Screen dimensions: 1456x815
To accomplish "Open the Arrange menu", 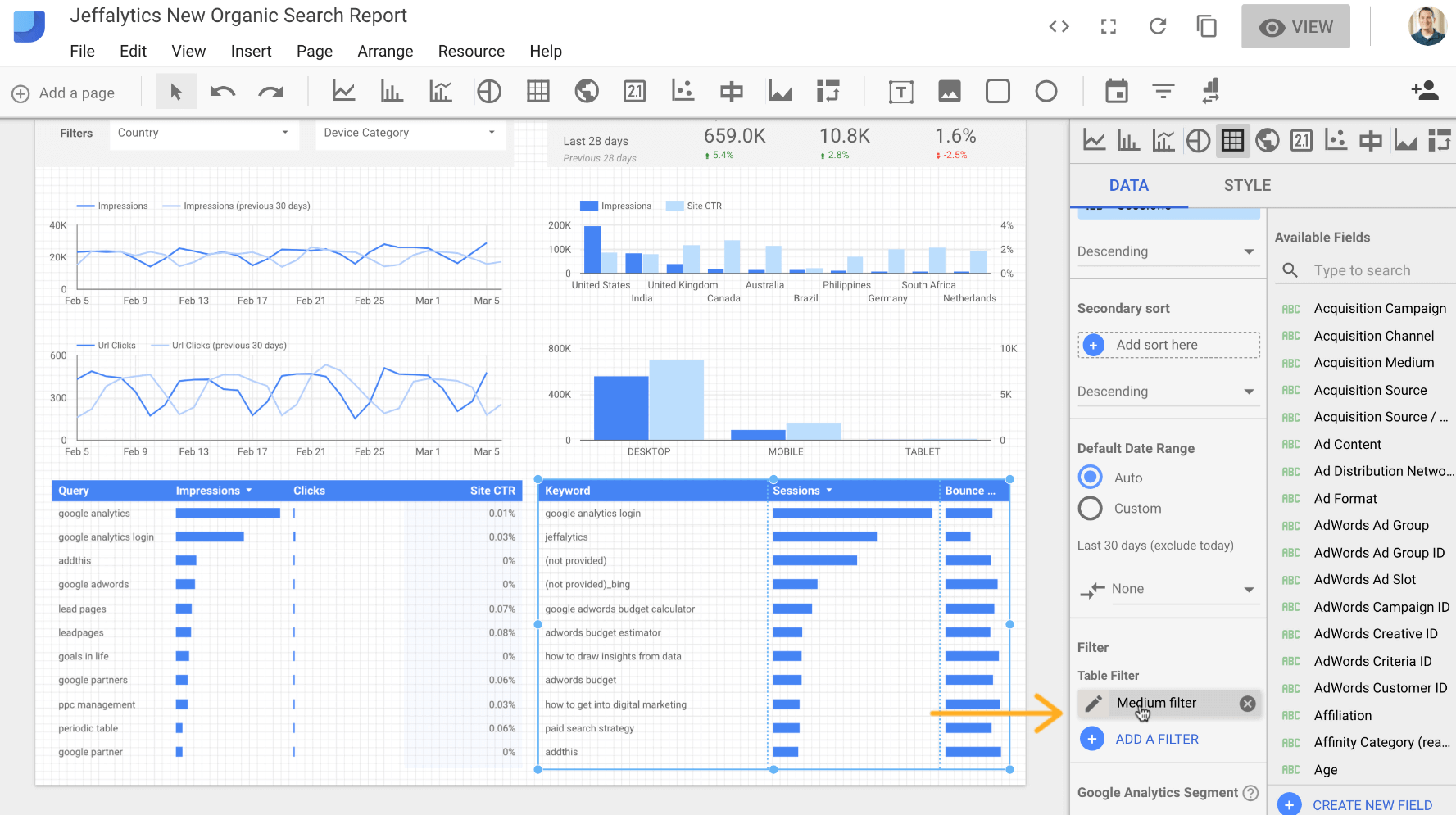I will 385,51.
